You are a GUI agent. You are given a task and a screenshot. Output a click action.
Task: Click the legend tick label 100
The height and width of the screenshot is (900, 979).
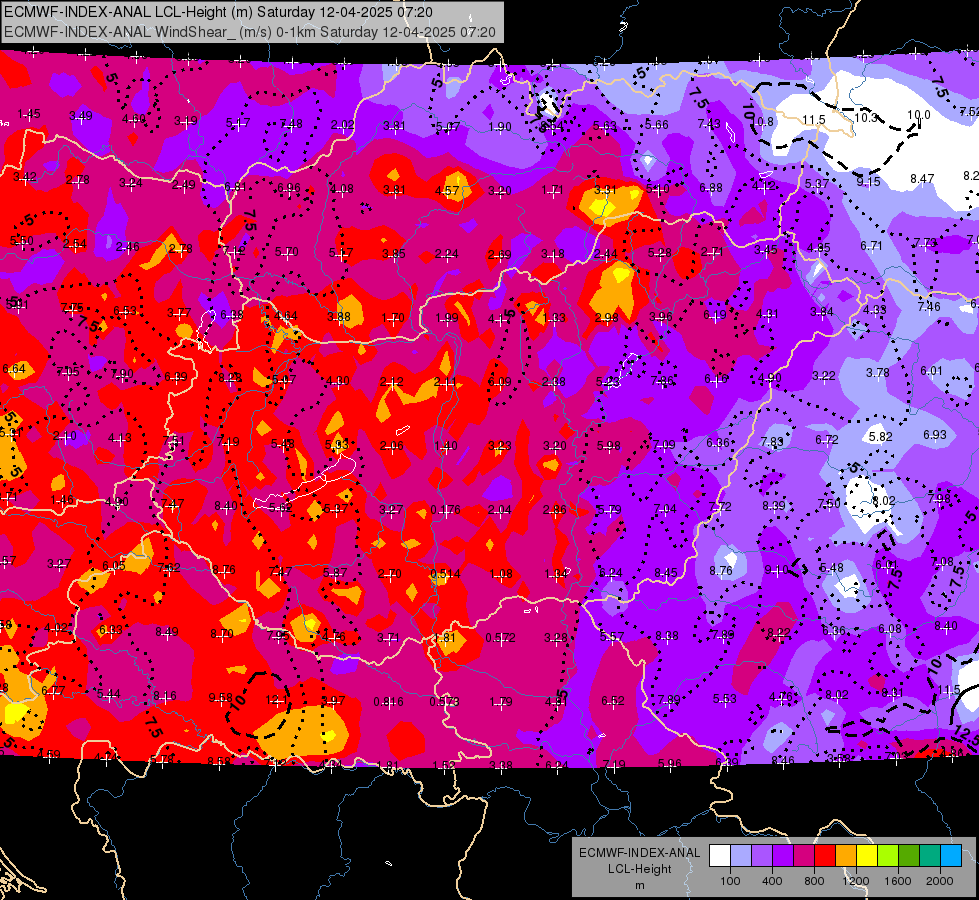pyautogui.click(x=730, y=881)
